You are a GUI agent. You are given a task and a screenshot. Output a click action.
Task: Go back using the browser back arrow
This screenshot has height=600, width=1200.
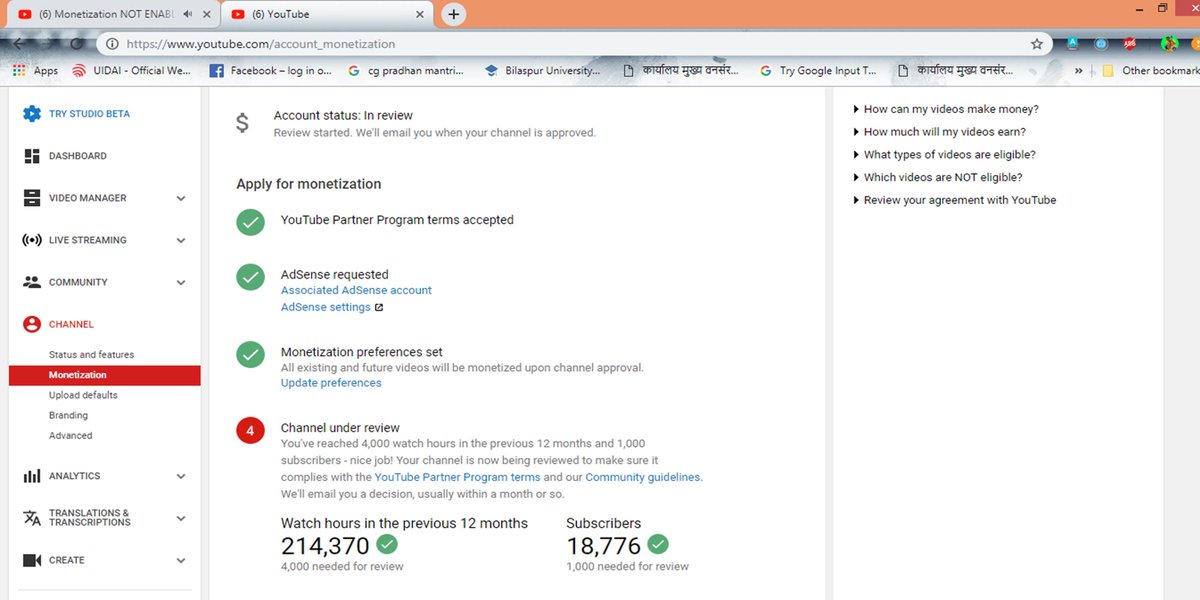pos(19,44)
